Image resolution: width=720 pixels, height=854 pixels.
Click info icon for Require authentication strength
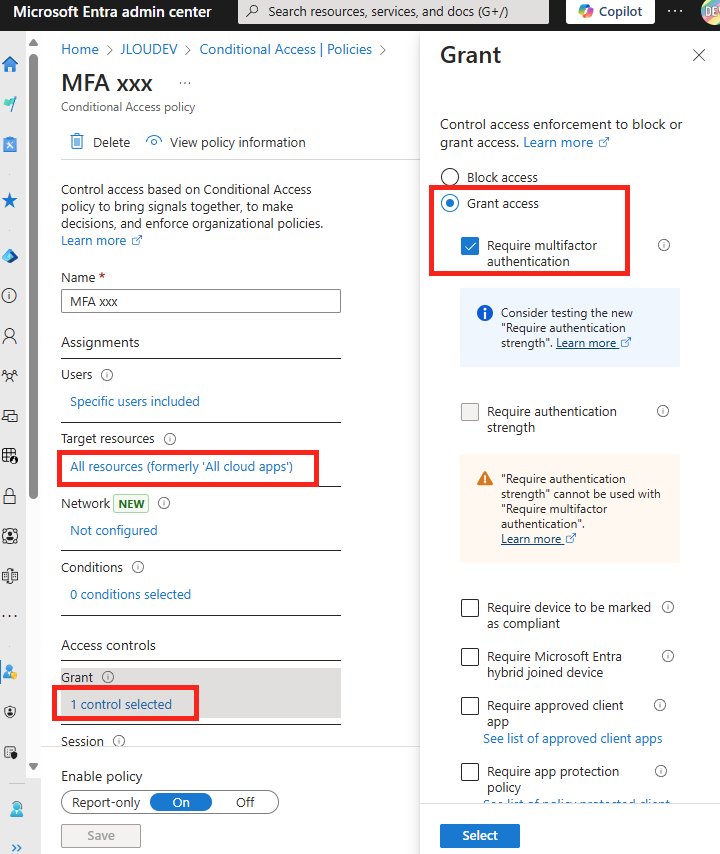click(x=663, y=411)
